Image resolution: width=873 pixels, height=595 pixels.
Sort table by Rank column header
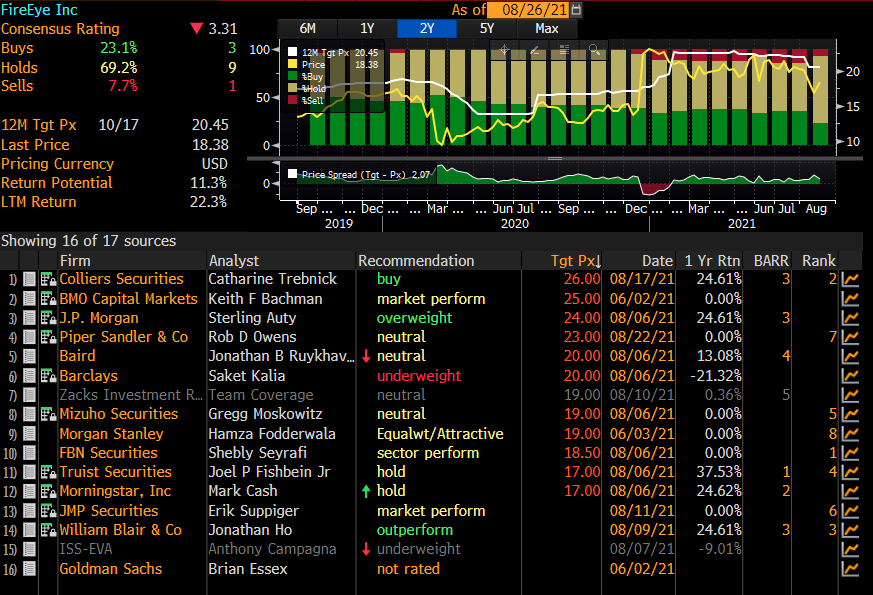pos(818,261)
